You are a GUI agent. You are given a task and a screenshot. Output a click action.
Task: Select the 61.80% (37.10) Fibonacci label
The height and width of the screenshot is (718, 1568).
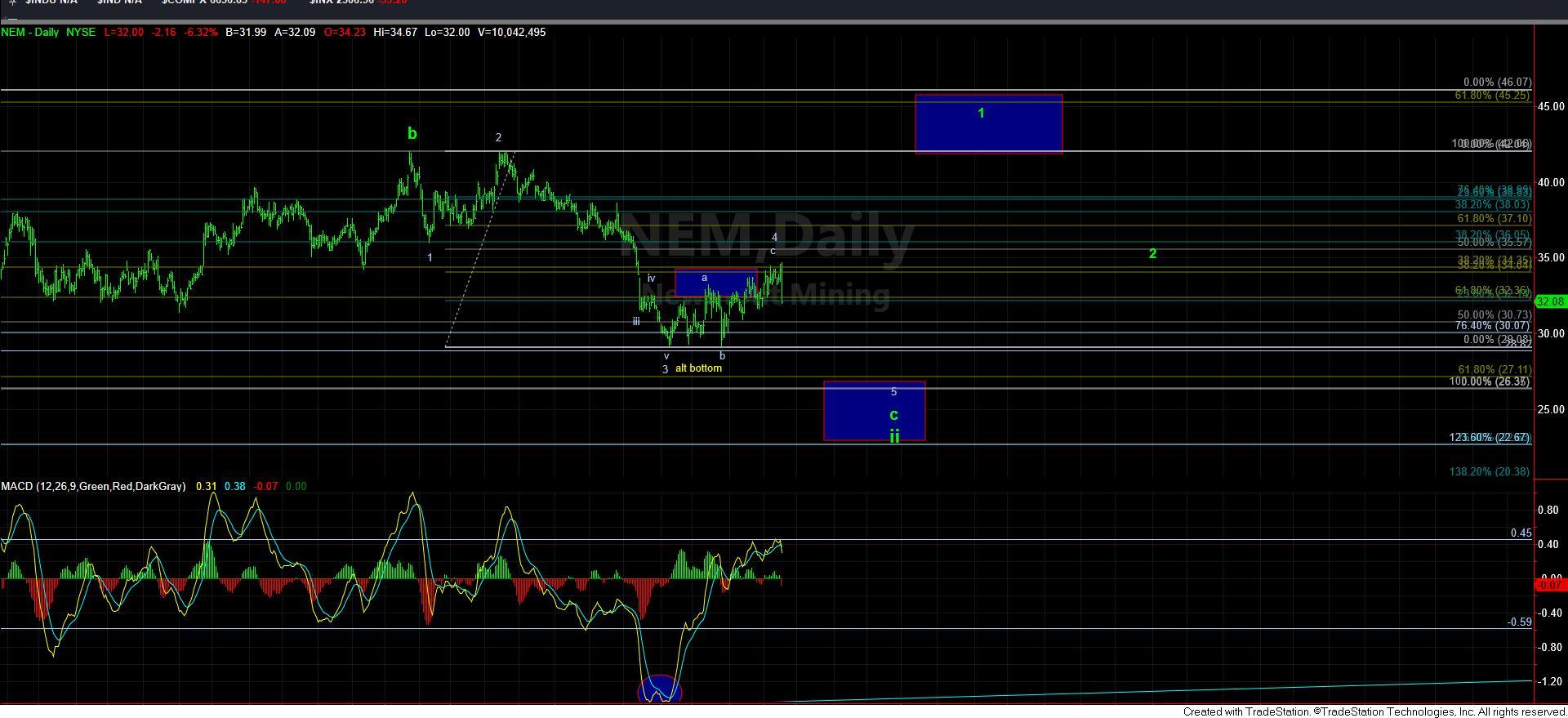(x=1494, y=219)
